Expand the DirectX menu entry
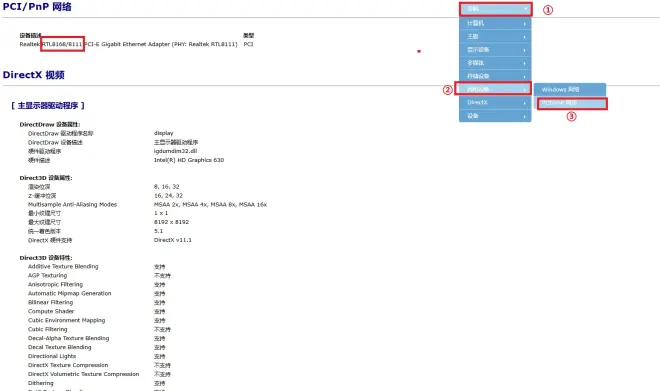 pos(495,102)
